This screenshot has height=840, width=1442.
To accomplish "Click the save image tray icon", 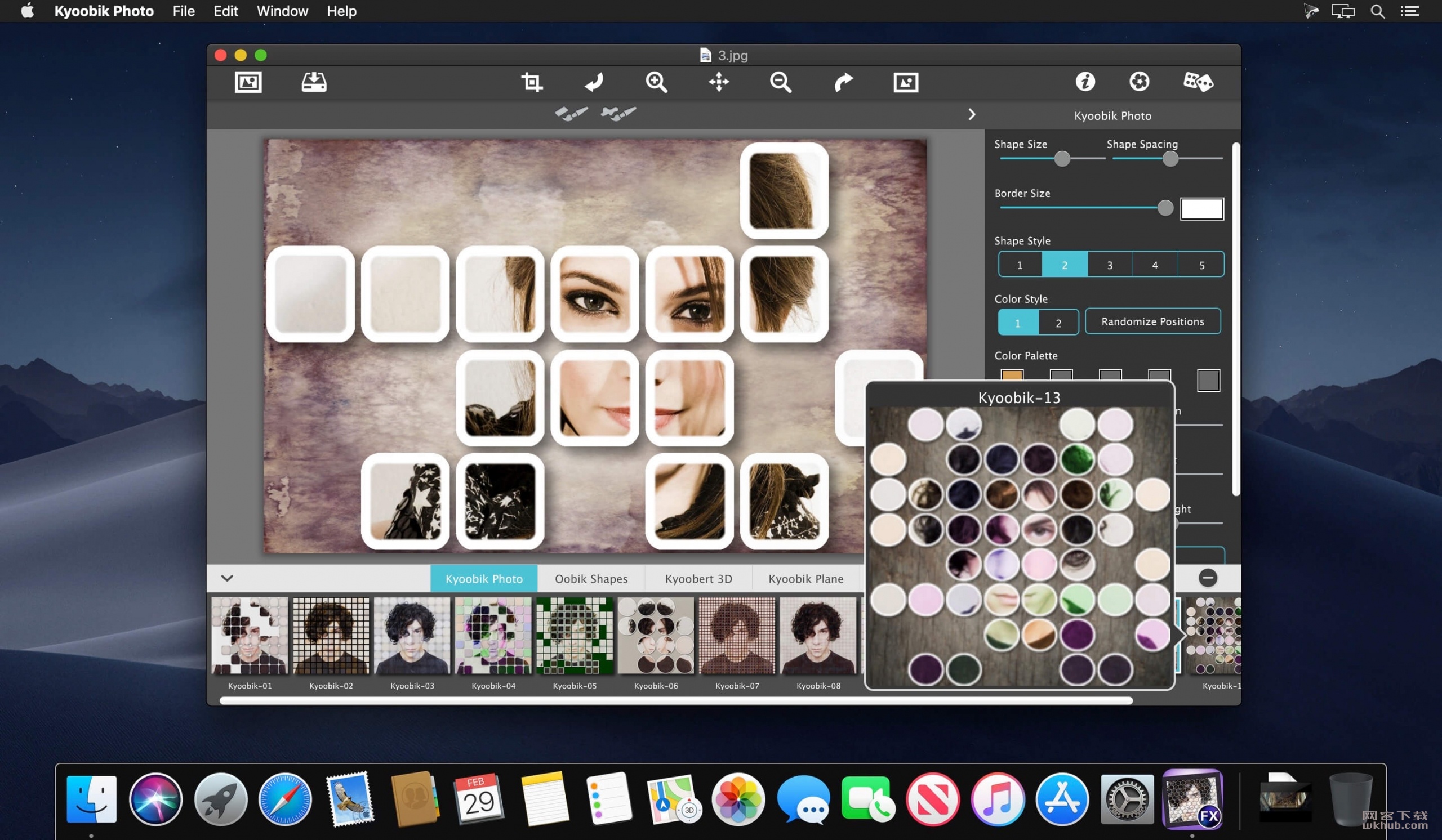I will (314, 82).
